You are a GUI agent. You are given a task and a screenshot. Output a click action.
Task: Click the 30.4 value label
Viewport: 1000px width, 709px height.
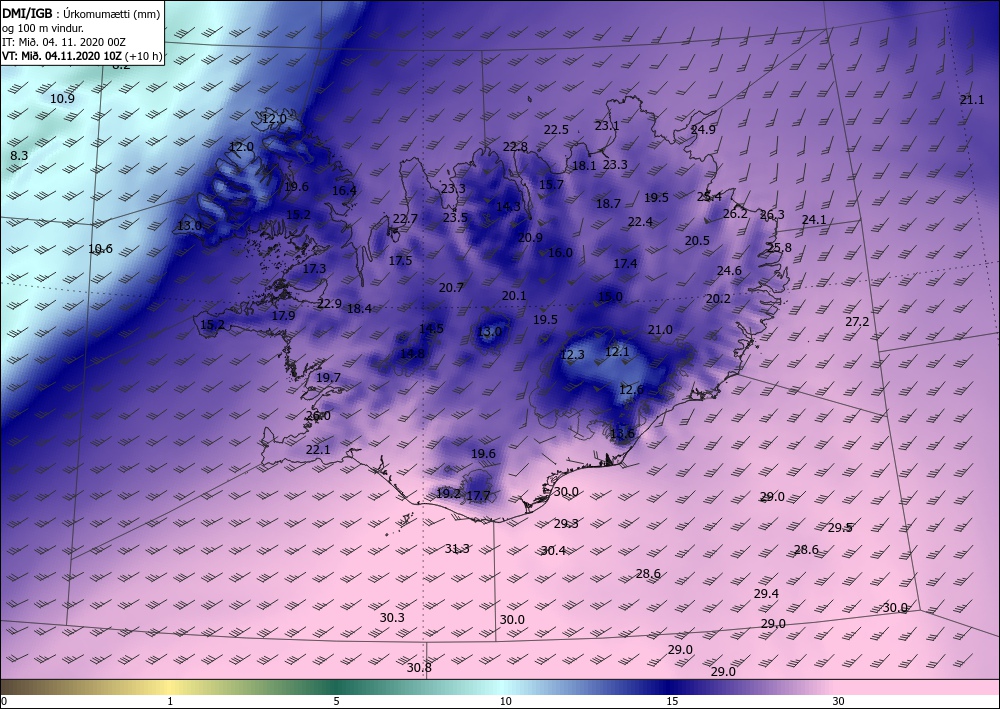tap(553, 551)
